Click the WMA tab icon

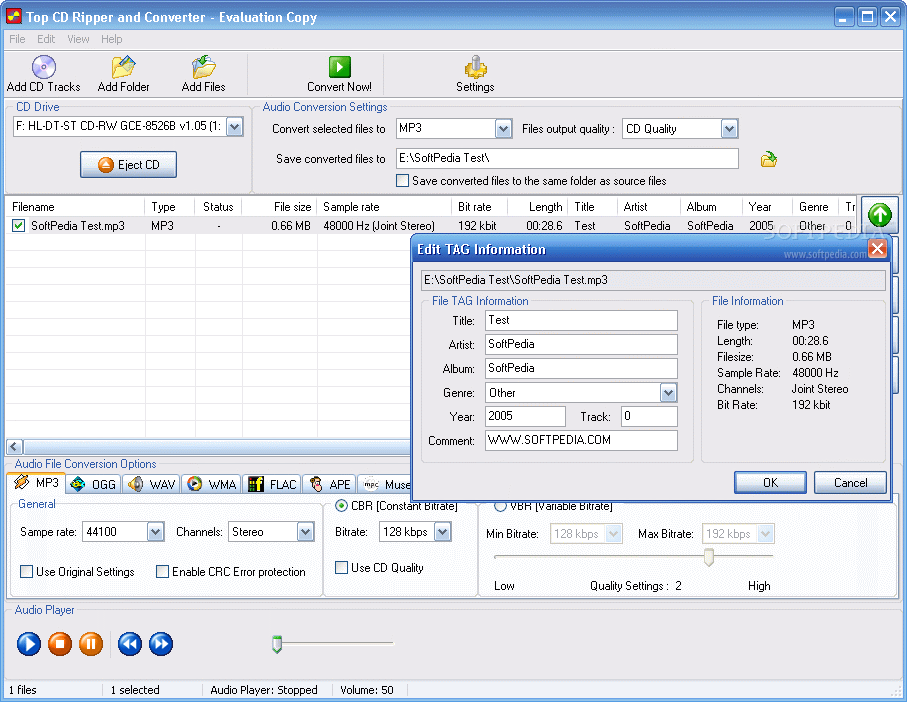(x=194, y=484)
